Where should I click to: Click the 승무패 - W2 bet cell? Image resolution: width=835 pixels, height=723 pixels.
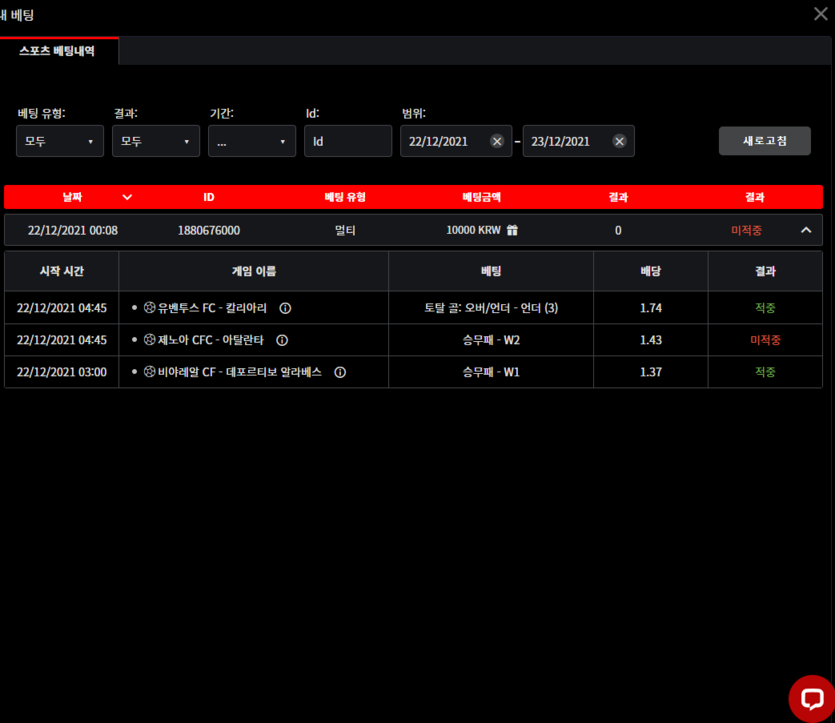point(491,340)
